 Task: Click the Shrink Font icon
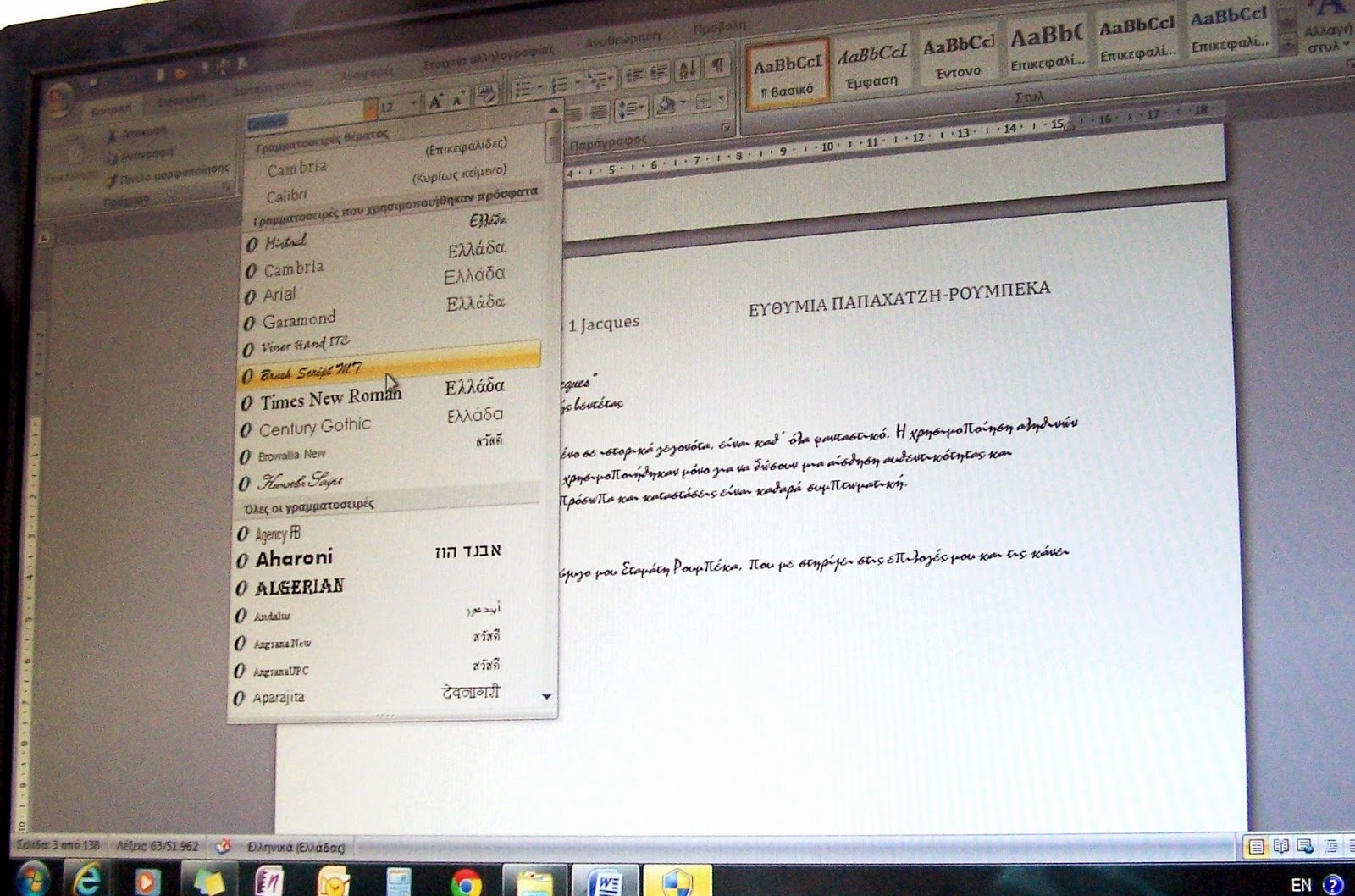[458, 100]
